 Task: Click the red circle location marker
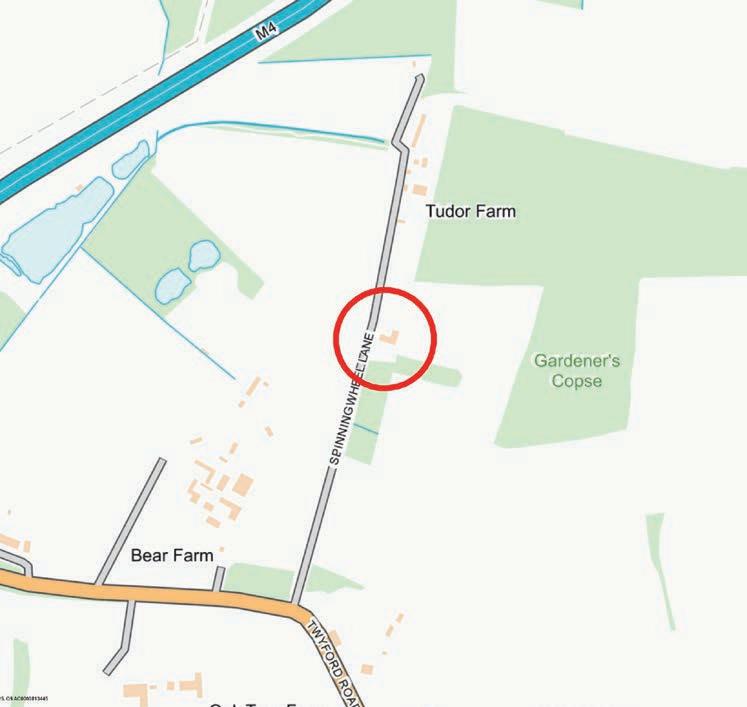(385, 339)
